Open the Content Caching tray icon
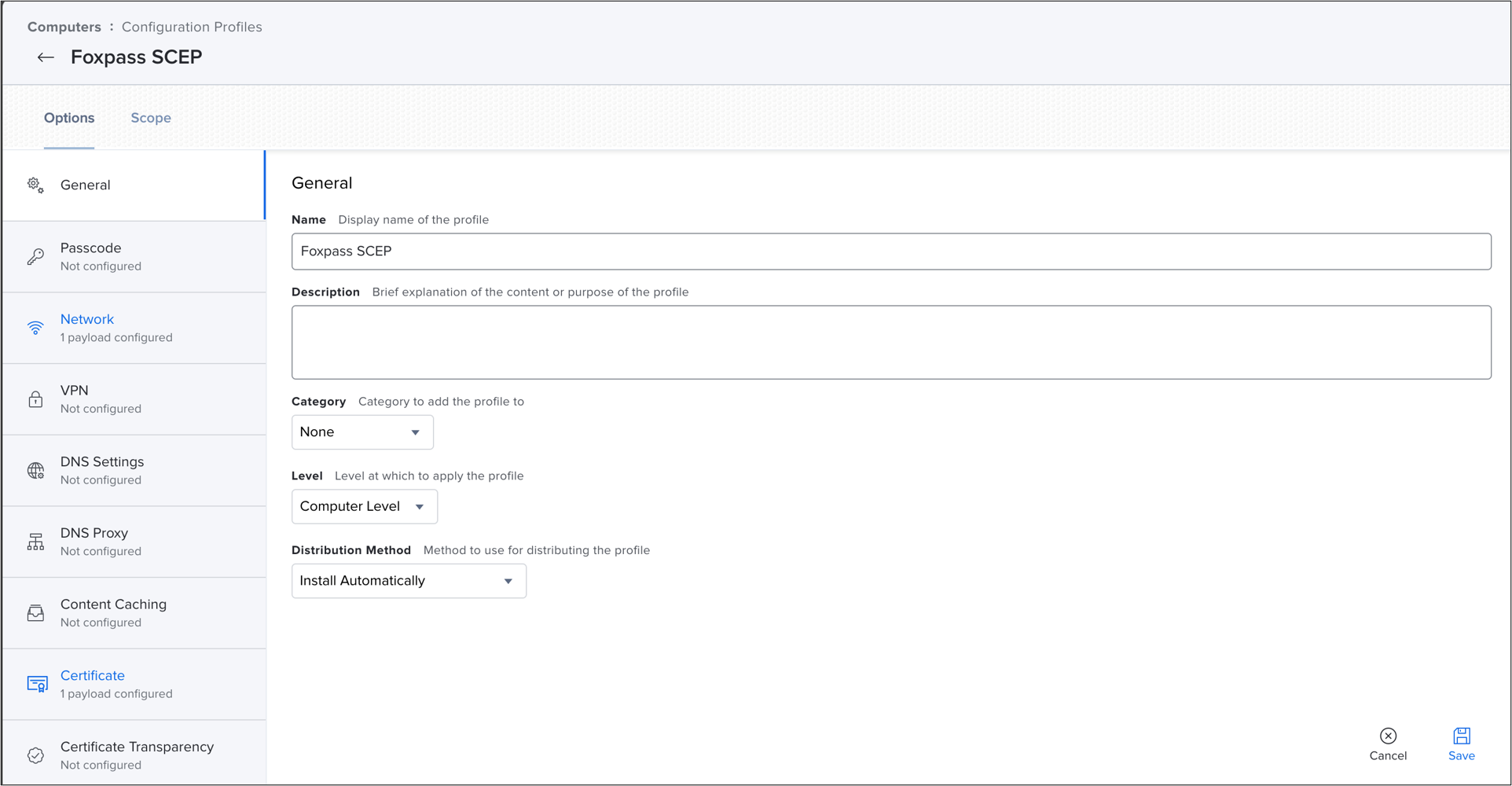1512x786 pixels. (35, 613)
